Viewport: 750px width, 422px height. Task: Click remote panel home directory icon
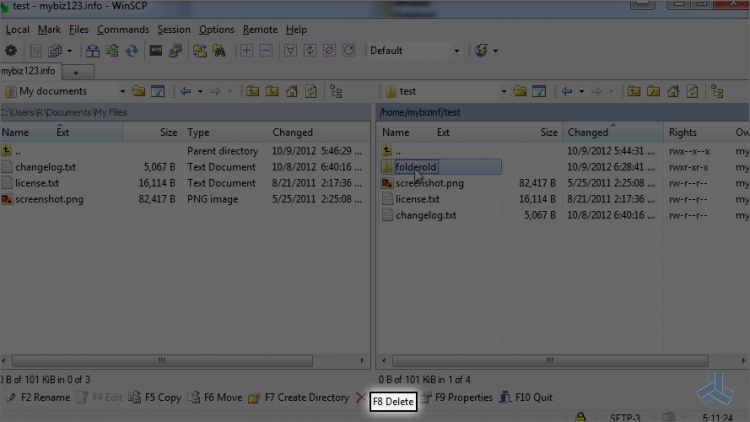(673, 91)
